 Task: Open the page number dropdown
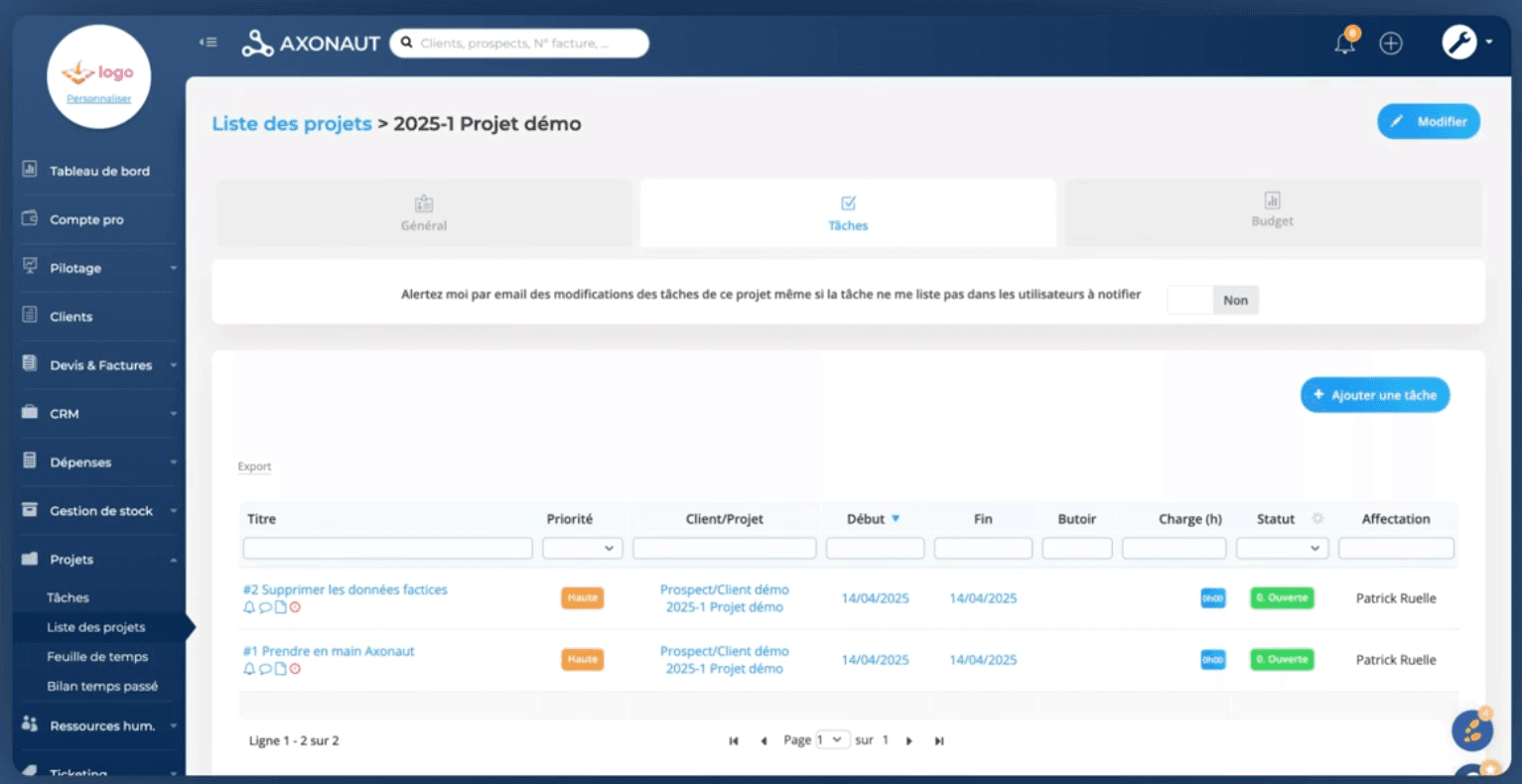point(831,740)
